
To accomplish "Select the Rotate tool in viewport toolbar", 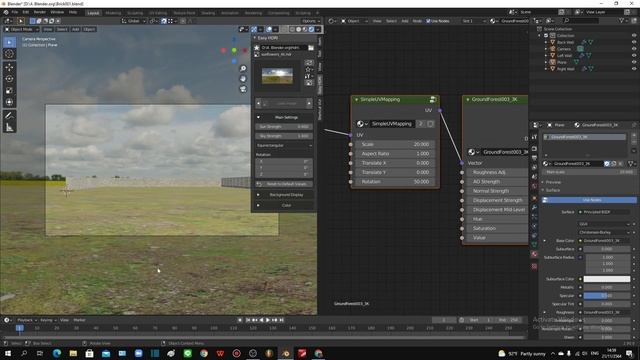I will click(9, 79).
